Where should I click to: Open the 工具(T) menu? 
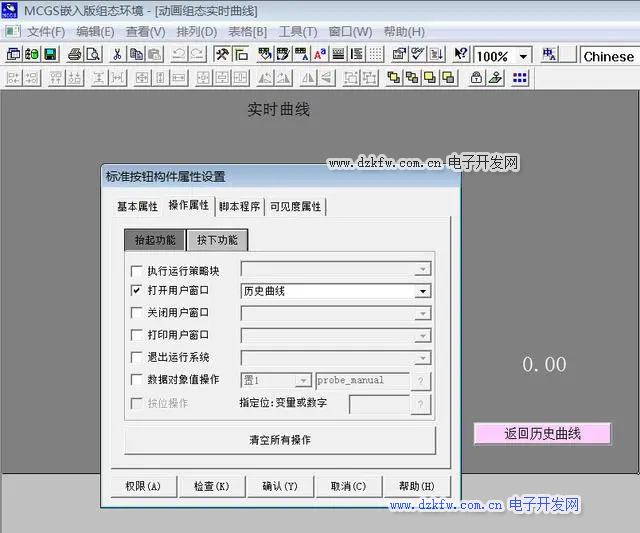[x=297, y=32]
